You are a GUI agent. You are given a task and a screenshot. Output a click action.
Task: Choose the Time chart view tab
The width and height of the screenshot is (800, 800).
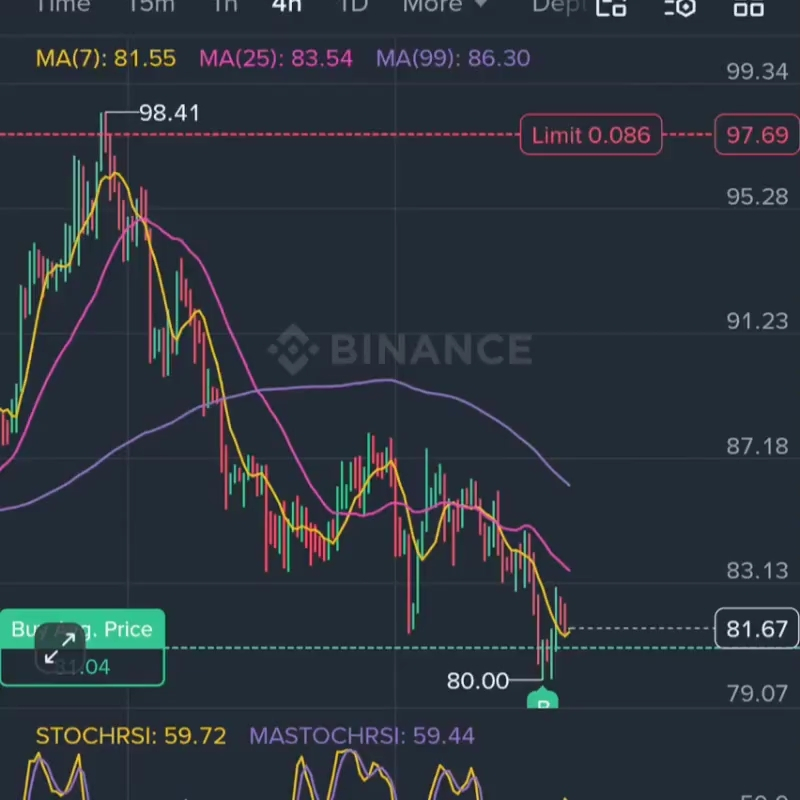tap(63, 6)
